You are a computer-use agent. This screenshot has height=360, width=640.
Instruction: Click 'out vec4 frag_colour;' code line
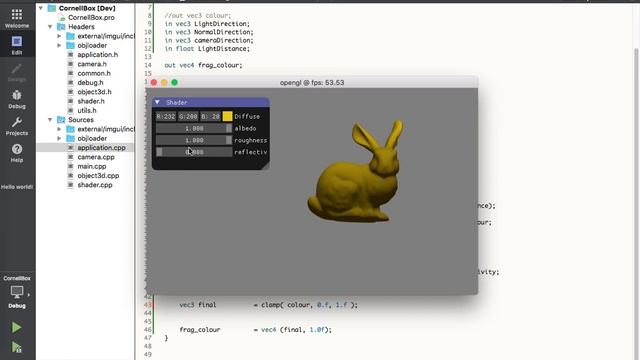pyautogui.click(x=203, y=65)
